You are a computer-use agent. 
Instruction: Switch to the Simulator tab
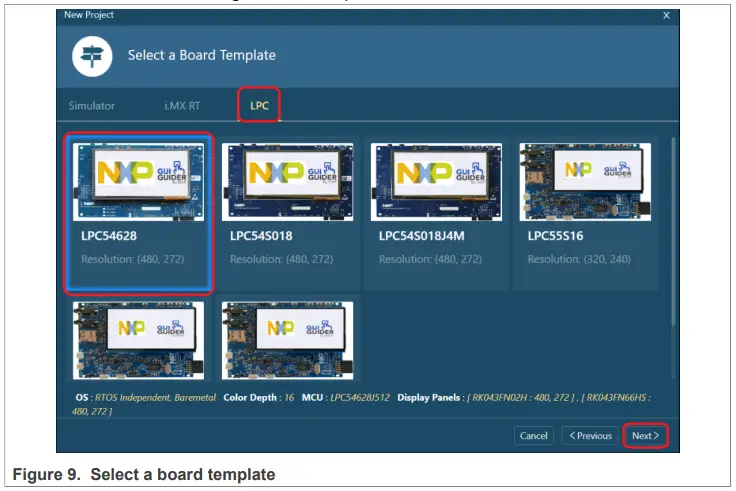pyautogui.click(x=92, y=106)
